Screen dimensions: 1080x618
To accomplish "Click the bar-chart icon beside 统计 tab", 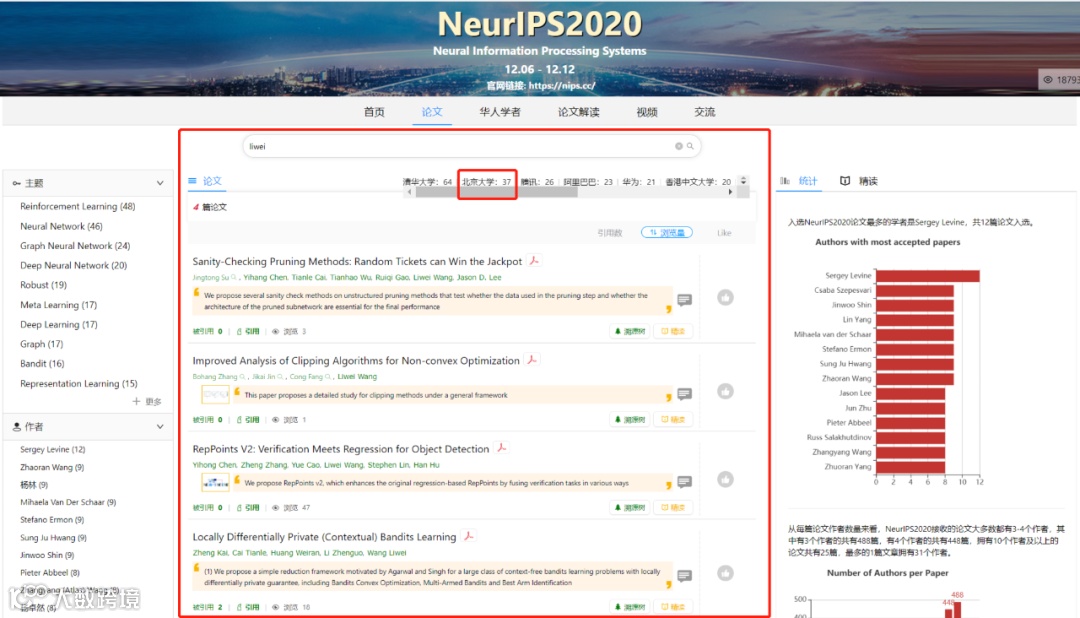I will tap(785, 181).
